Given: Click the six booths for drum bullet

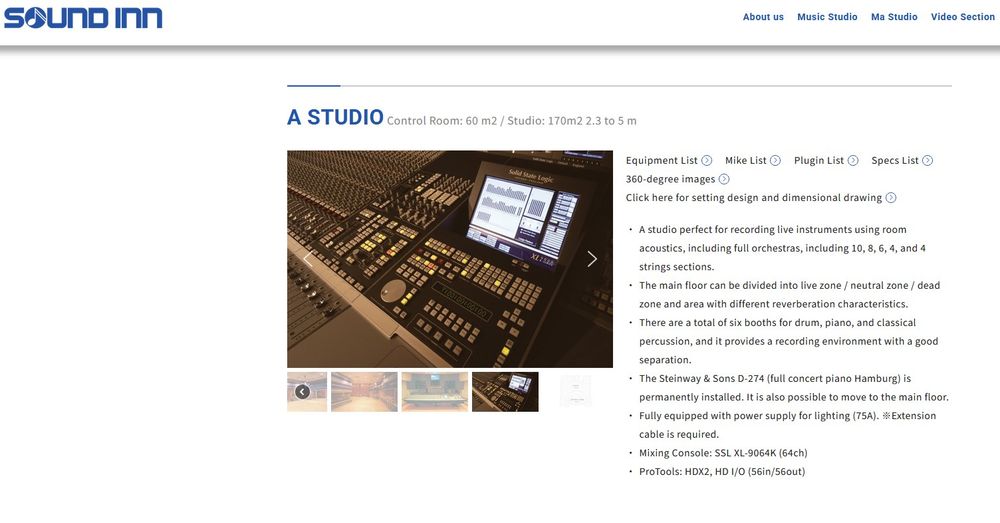Looking at the screenshot, I should [x=788, y=341].
